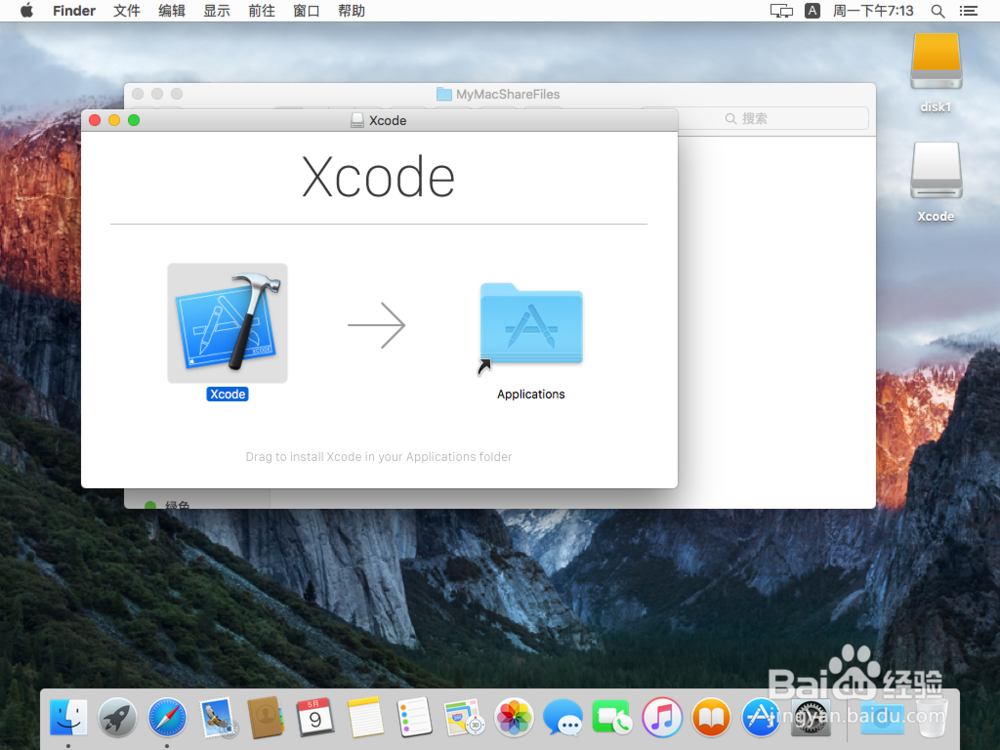The width and height of the screenshot is (1000, 750).
Task: Open the Xcode mounted volume on desktop
Action: tap(936, 171)
